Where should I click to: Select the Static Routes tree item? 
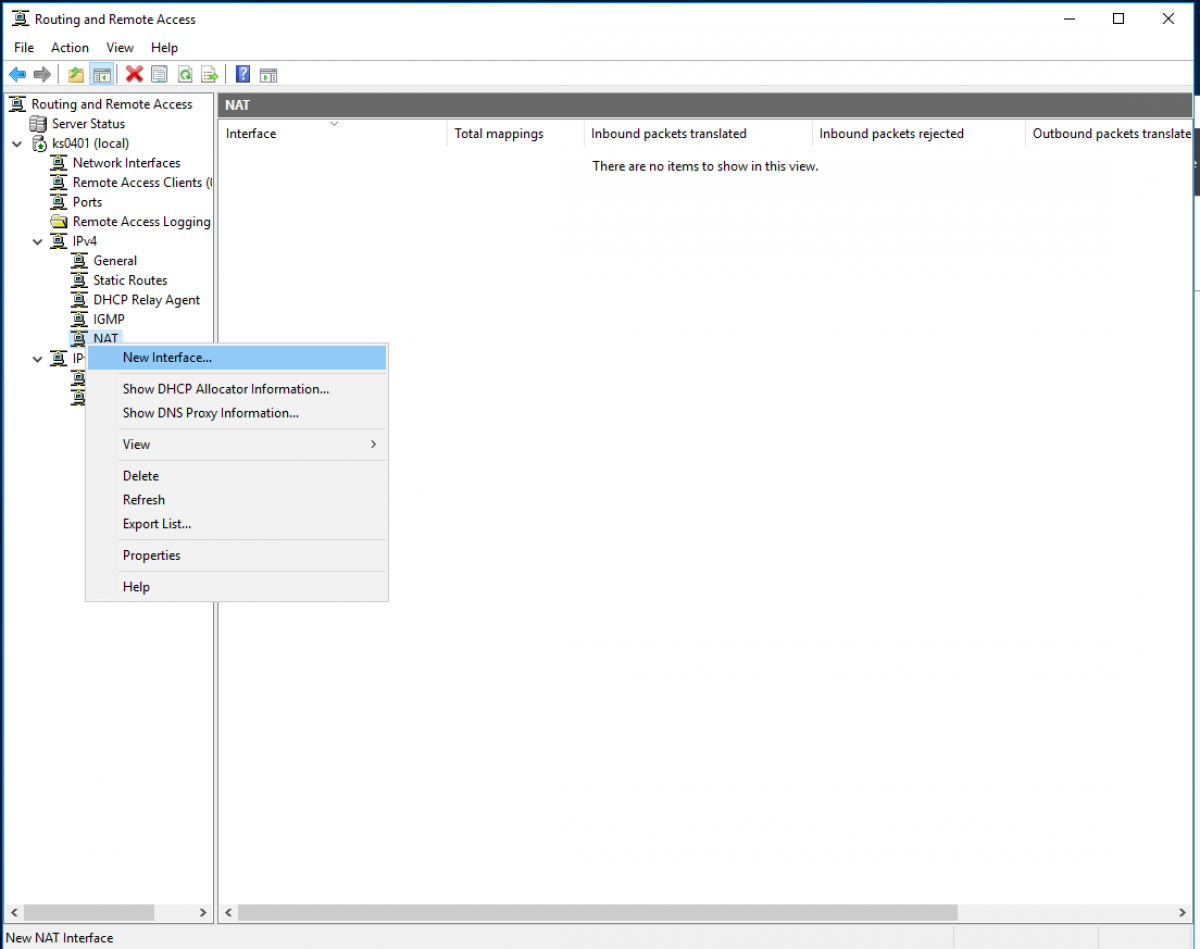point(130,280)
